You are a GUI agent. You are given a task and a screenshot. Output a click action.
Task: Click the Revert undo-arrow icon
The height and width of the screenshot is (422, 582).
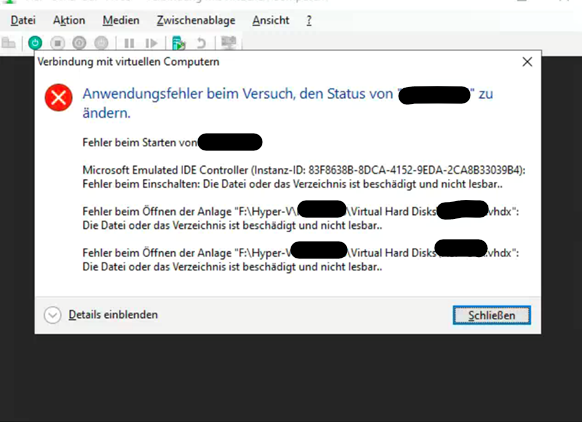coord(201,43)
